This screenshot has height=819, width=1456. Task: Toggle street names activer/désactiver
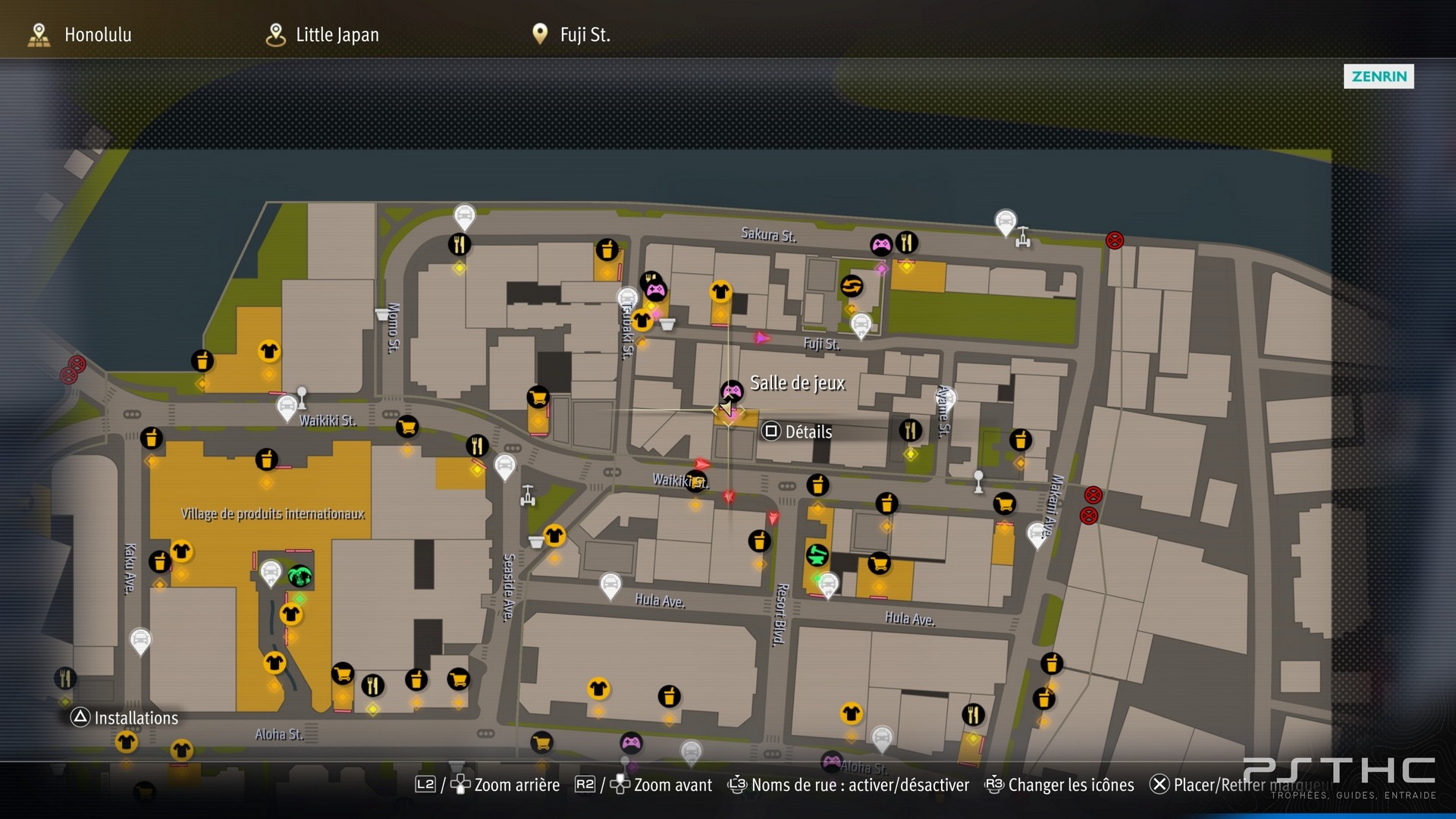(x=849, y=785)
